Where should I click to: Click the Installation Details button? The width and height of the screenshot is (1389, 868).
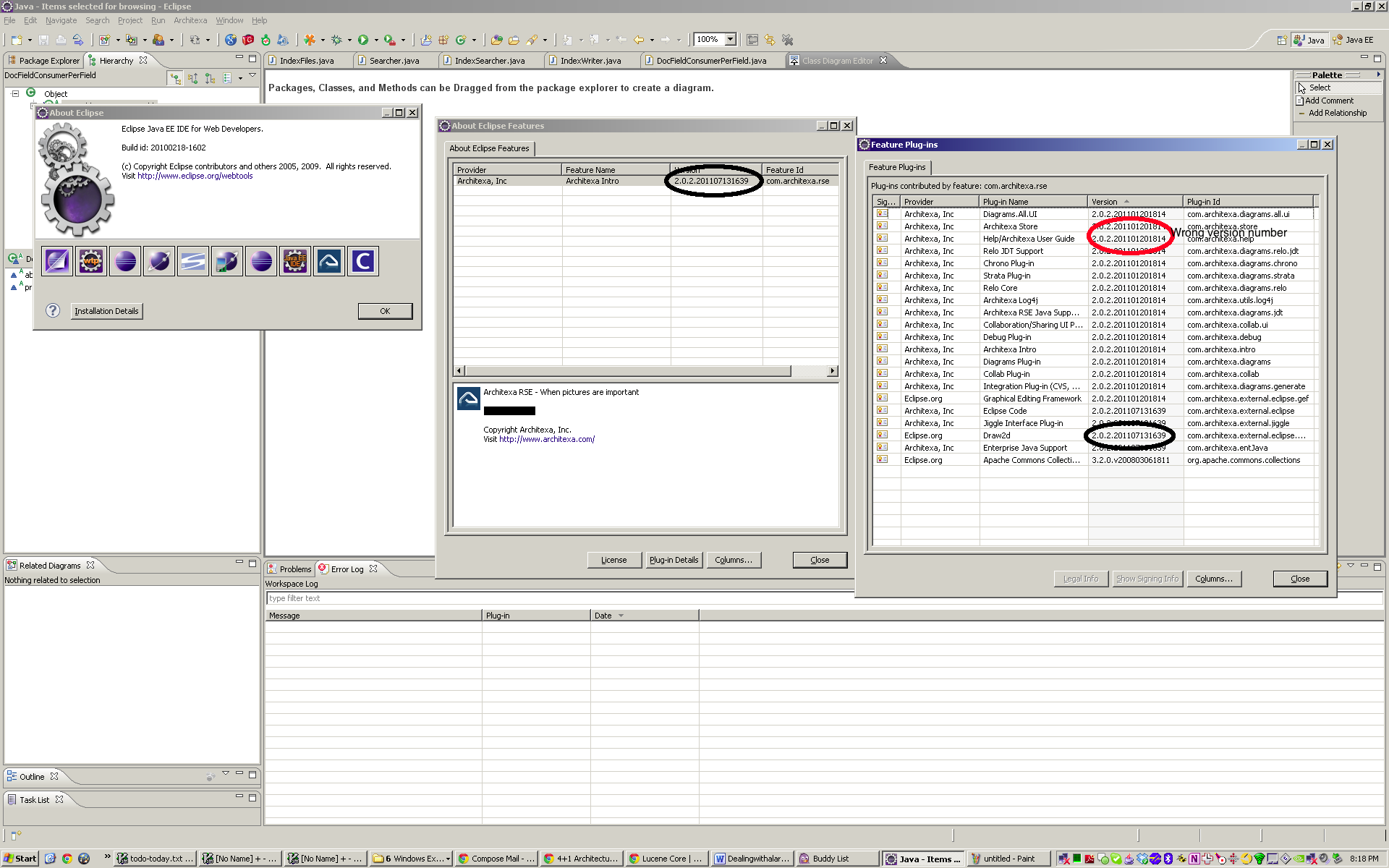pos(106,311)
